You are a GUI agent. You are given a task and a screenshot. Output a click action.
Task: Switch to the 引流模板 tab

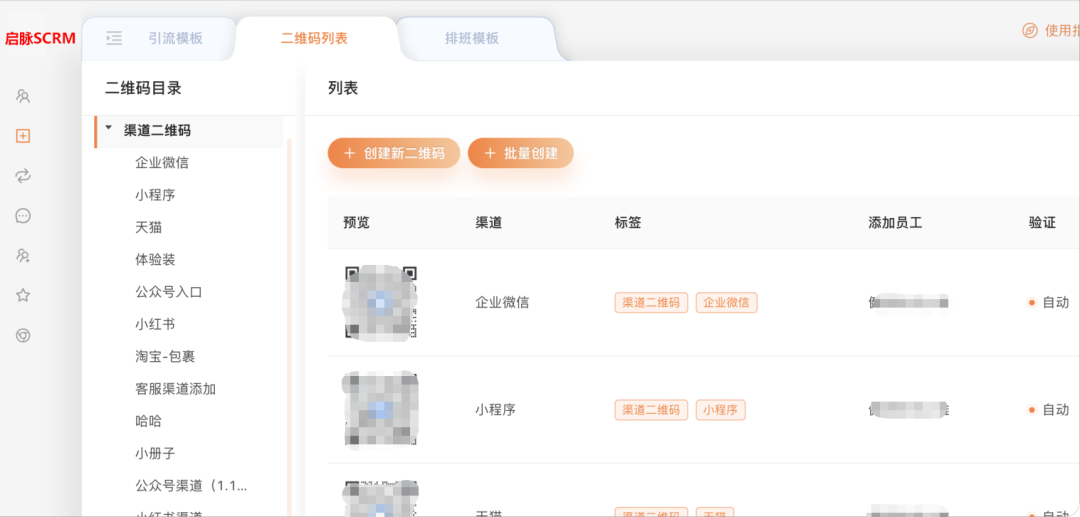pyautogui.click(x=175, y=38)
